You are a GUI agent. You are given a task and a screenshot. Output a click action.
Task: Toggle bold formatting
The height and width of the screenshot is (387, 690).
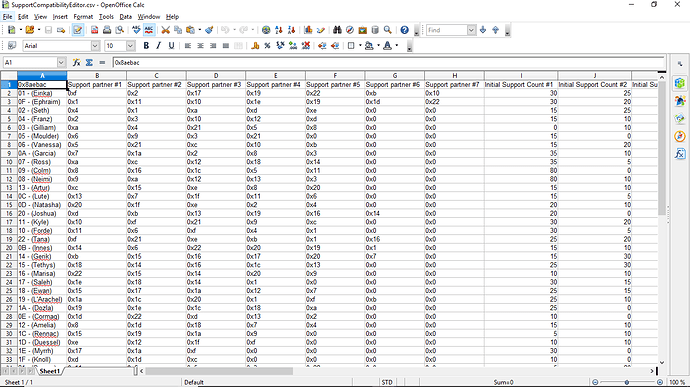[x=146, y=45]
